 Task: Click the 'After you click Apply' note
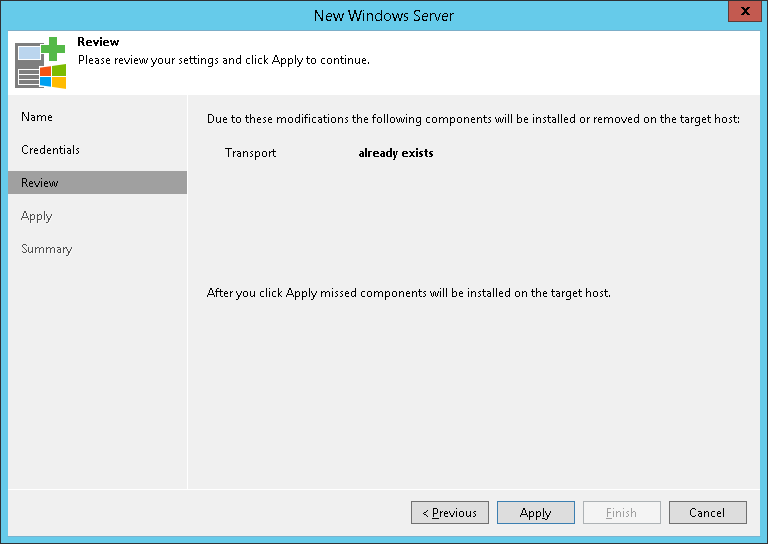[x=408, y=293]
